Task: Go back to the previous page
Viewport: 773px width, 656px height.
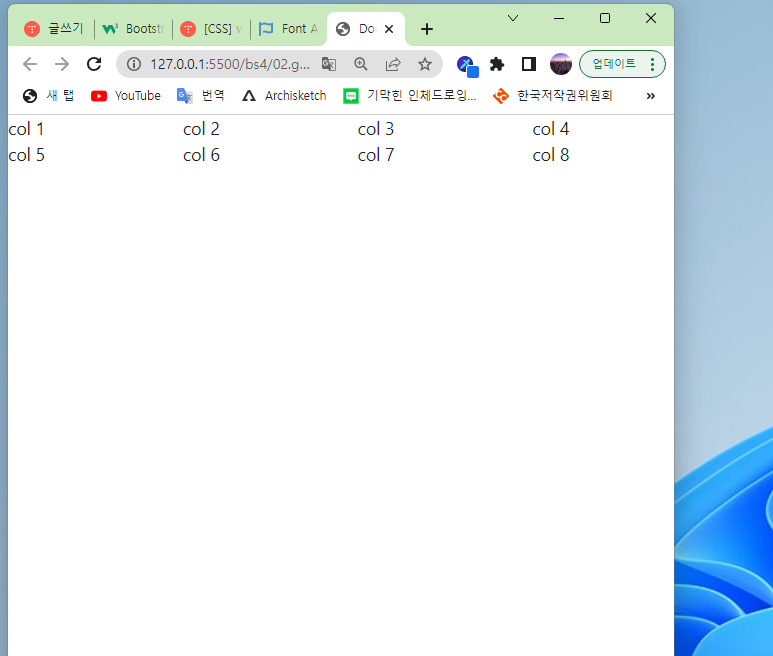Action: (30, 64)
